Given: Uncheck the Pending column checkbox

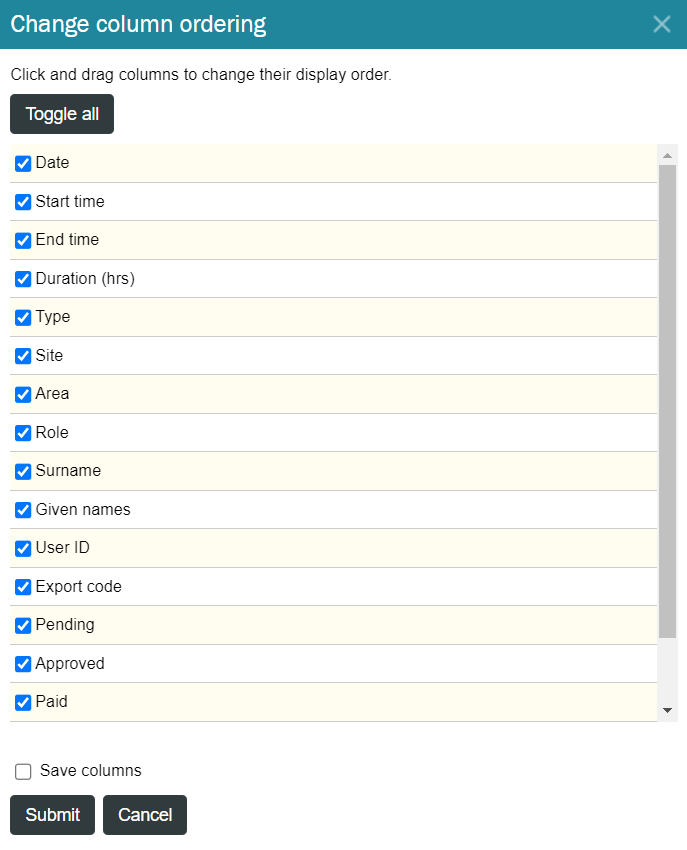Looking at the screenshot, I should point(23,625).
